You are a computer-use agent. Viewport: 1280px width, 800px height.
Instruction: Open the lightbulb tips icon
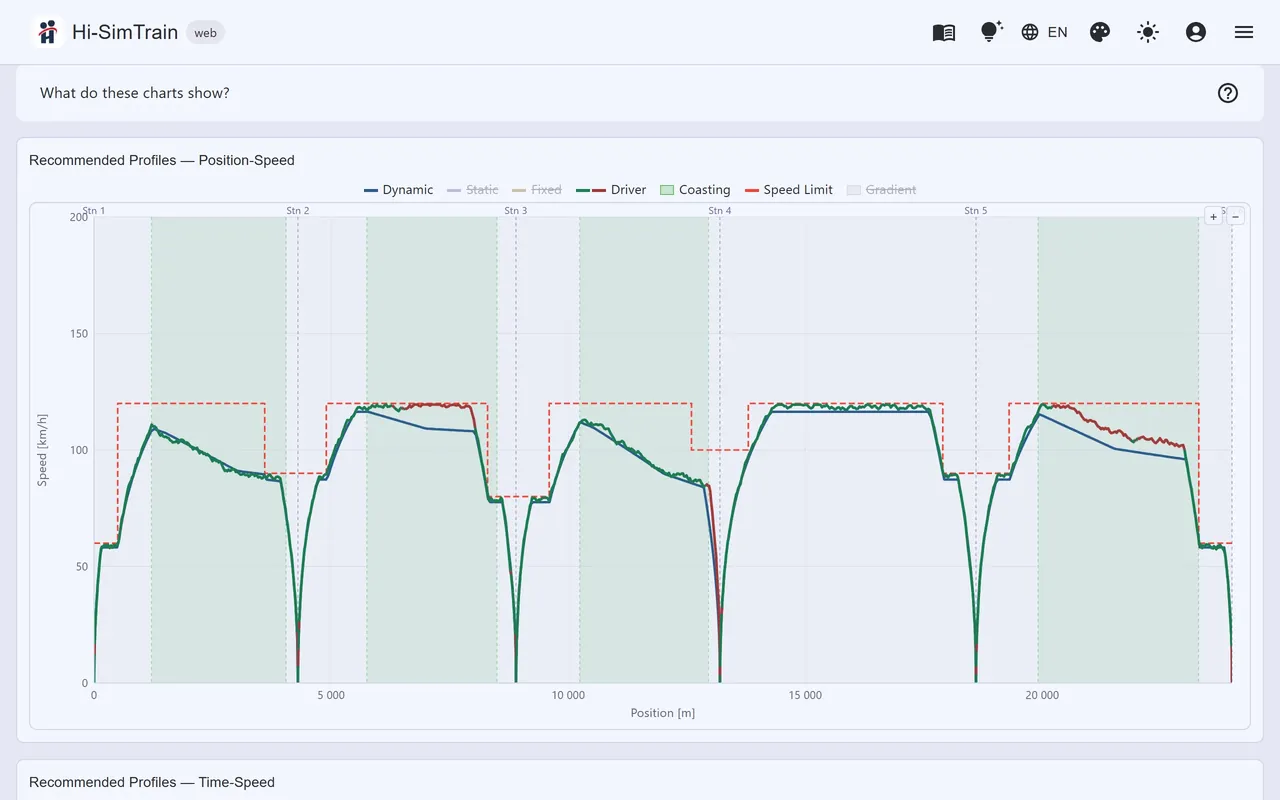tap(991, 32)
